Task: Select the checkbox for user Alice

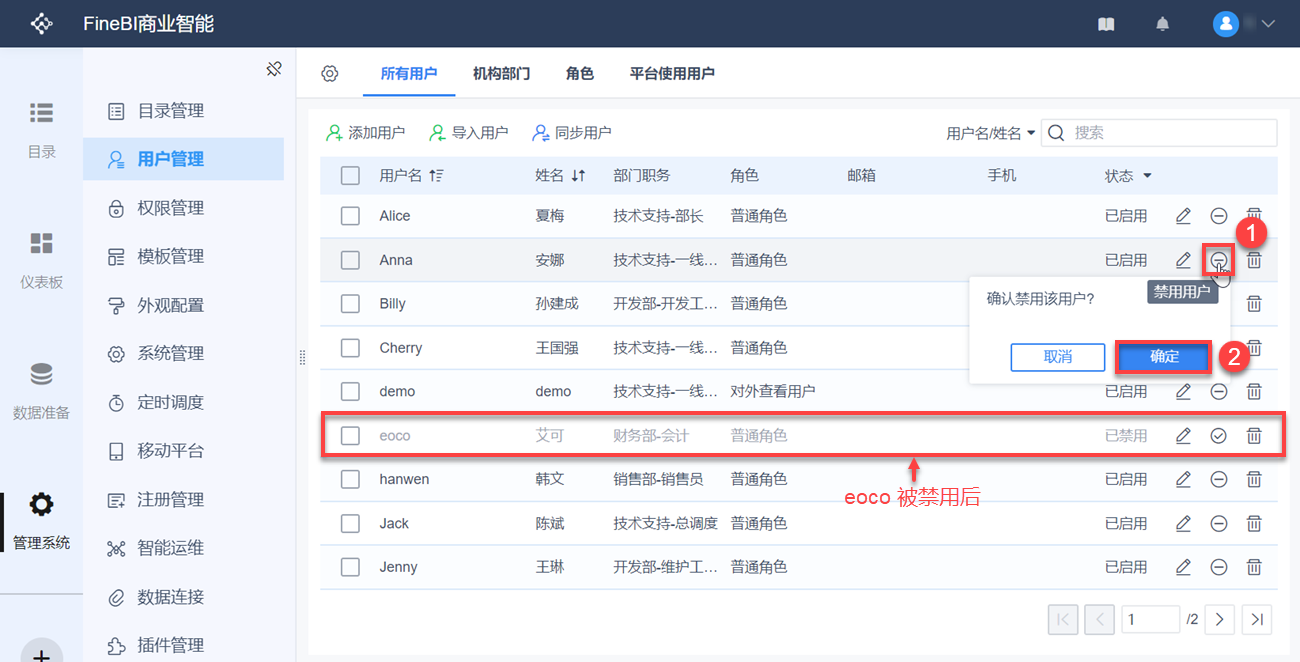Action: (x=350, y=216)
